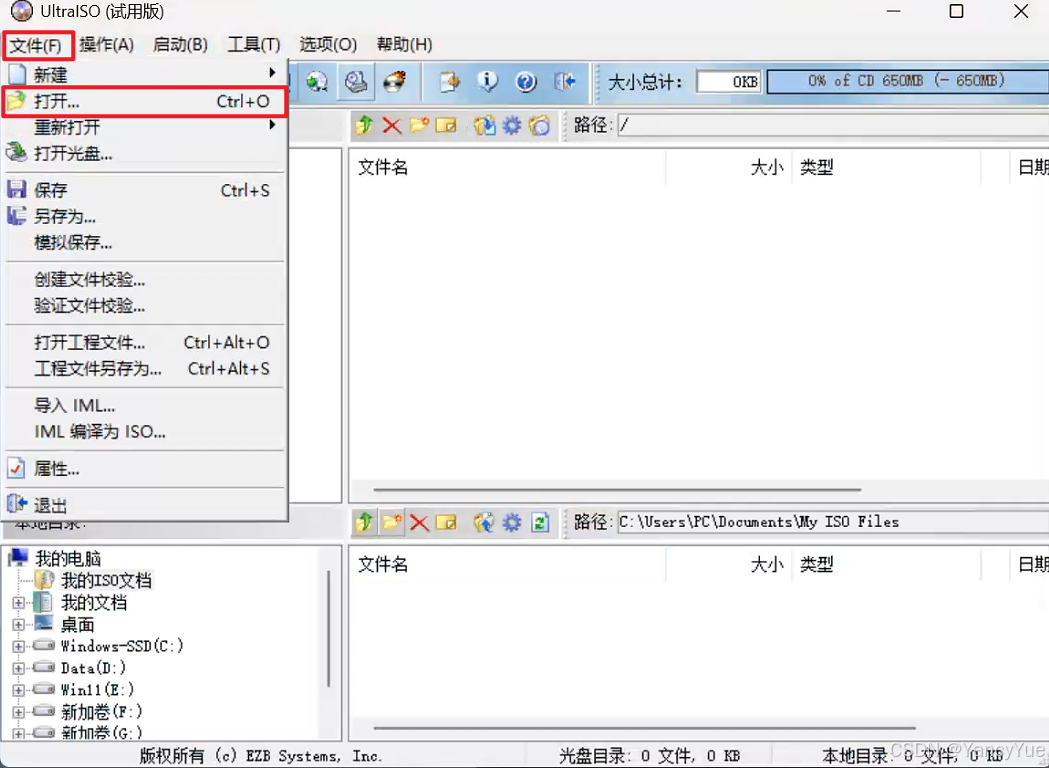Screen dimensions: 1049x768
Task: Click the red X delete icon in local pane
Action: click(419, 522)
